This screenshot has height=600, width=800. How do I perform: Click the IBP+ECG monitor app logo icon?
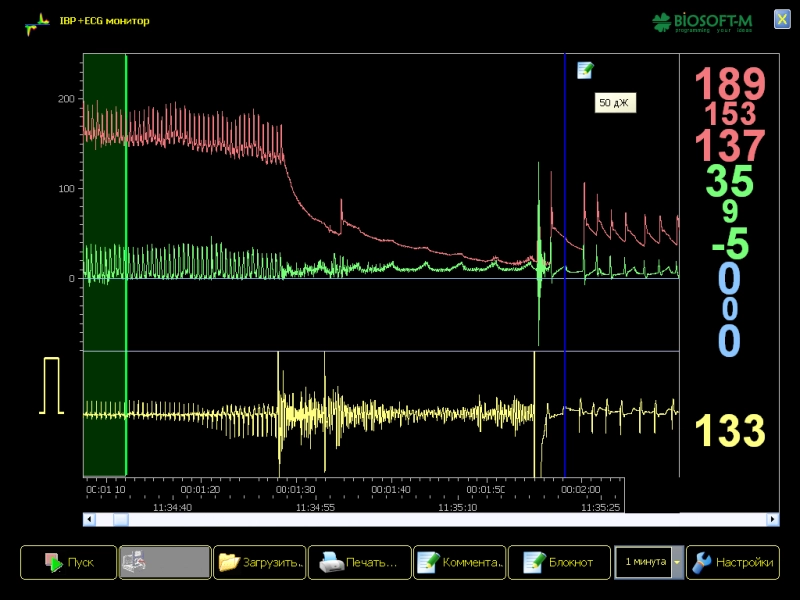36,21
